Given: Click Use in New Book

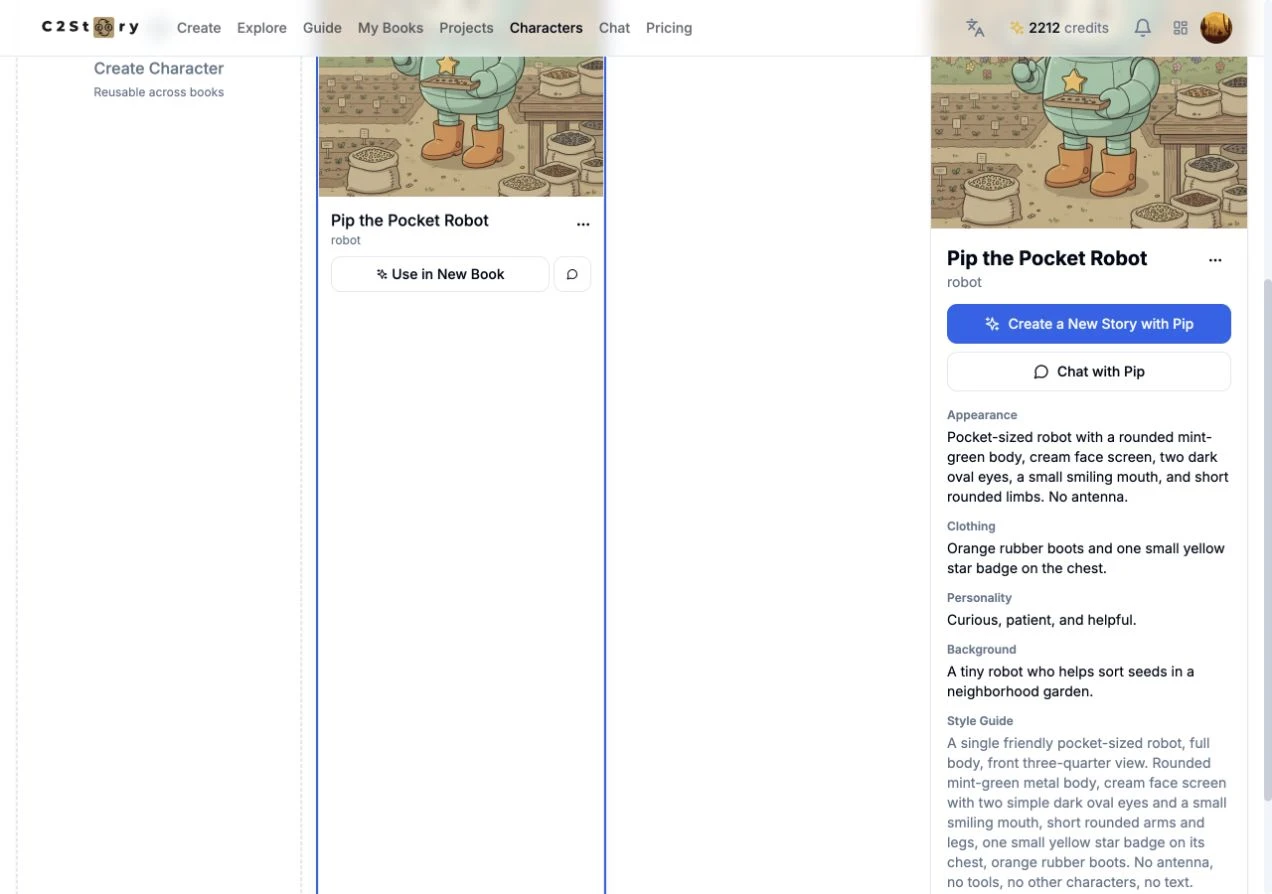Looking at the screenshot, I should click(x=440, y=274).
